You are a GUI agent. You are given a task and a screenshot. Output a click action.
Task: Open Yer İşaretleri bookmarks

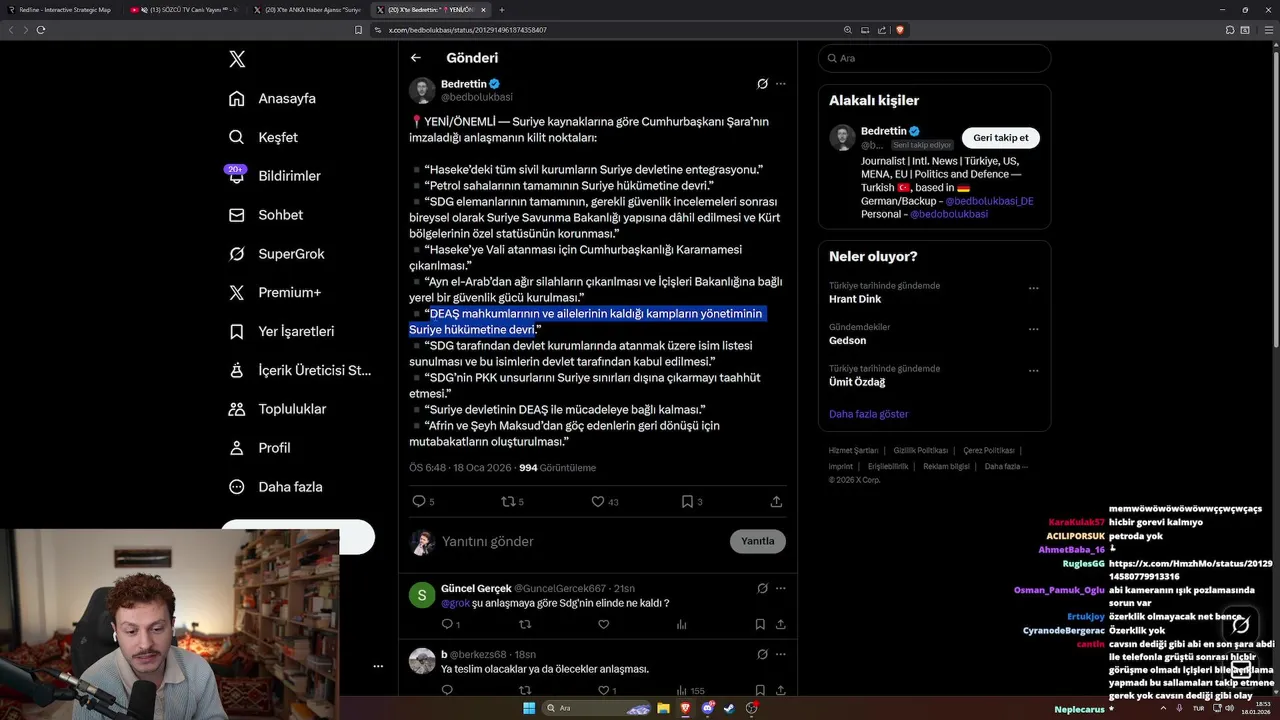[281, 331]
